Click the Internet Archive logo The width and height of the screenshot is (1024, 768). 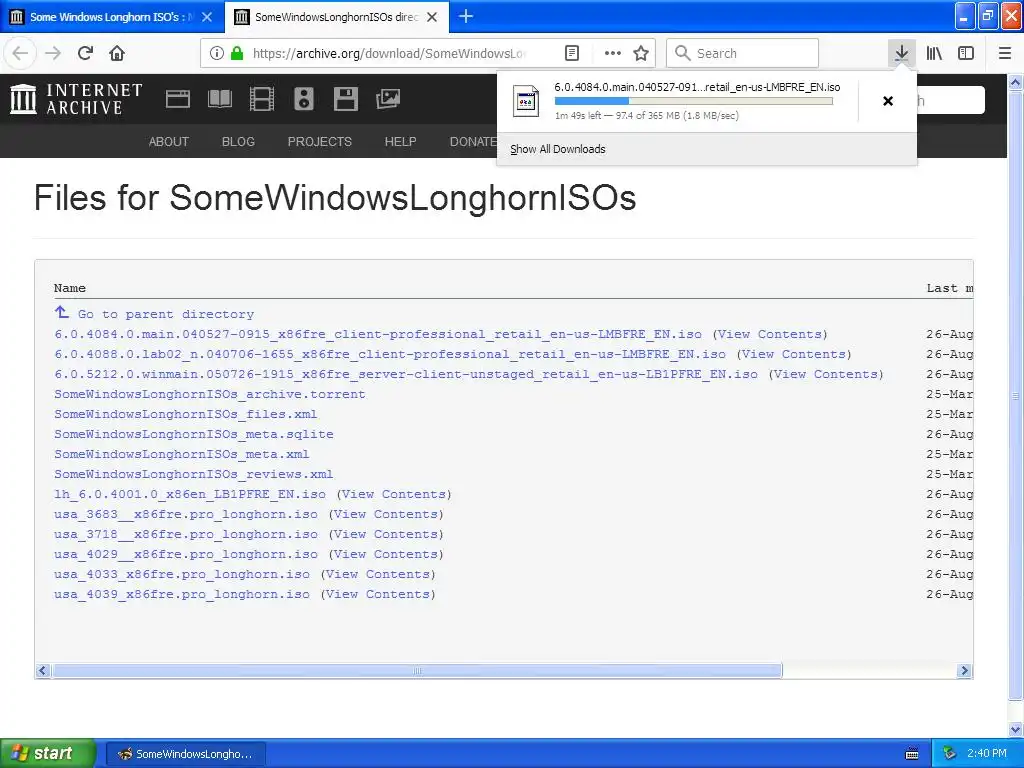(x=76, y=99)
